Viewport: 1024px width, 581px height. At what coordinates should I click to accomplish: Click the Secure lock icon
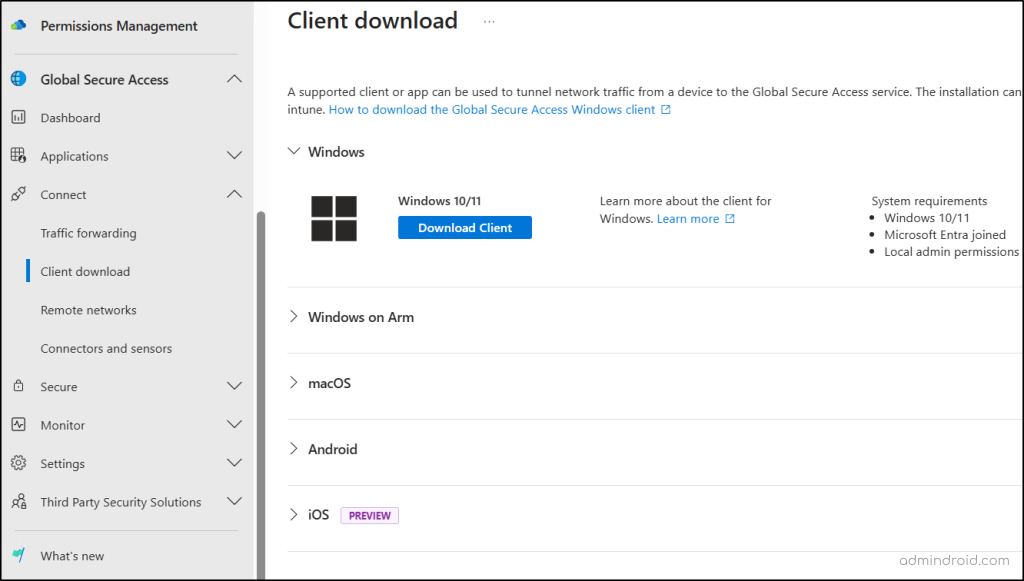(x=18, y=387)
